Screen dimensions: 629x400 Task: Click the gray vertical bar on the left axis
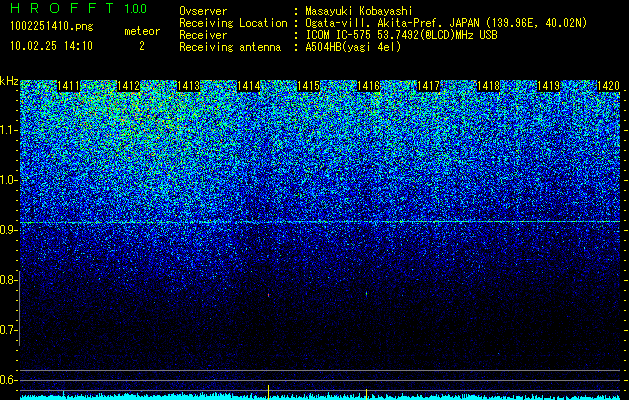pos(19,308)
